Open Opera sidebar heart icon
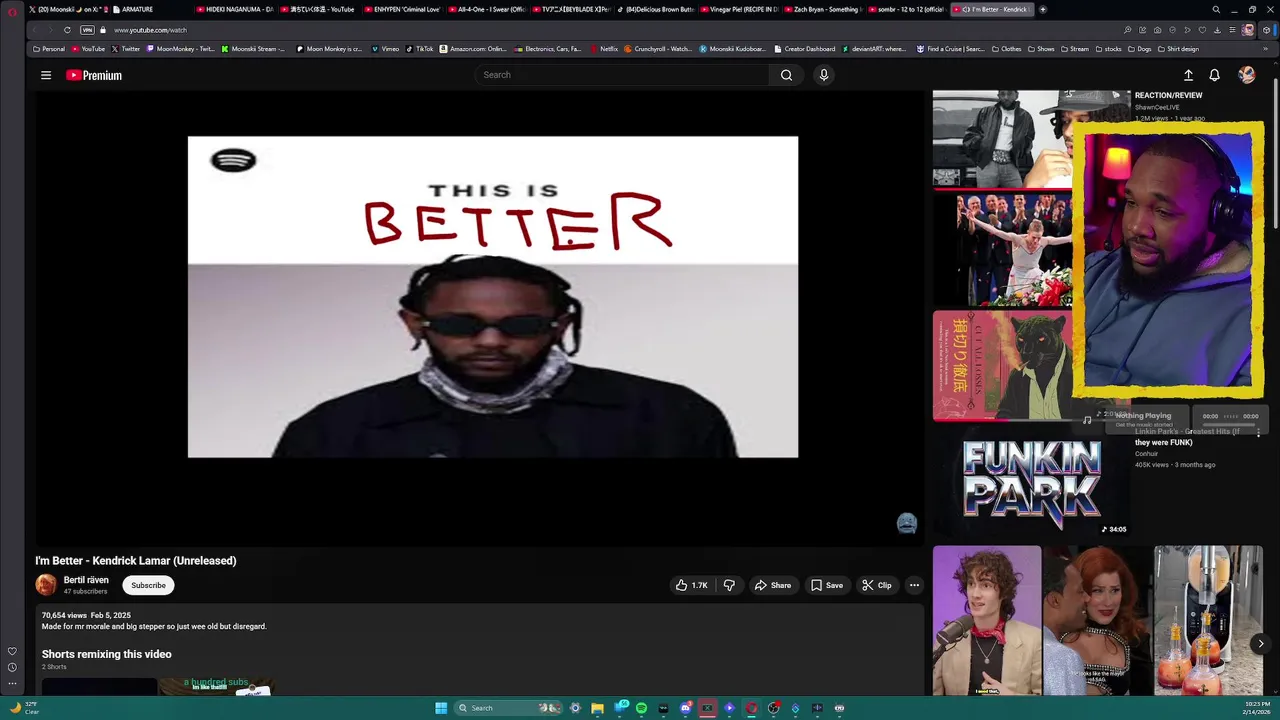This screenshot has height=720, width=1280. pos(12,651)
